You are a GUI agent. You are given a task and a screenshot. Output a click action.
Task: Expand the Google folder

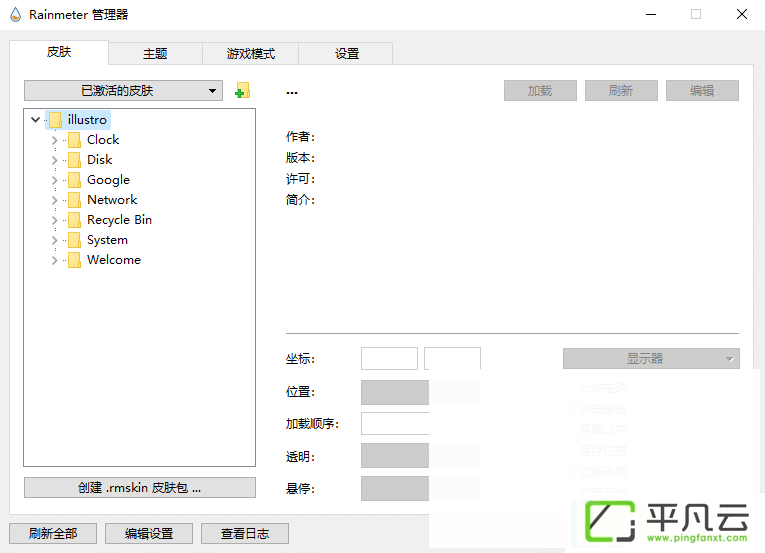tap(54, 180)
